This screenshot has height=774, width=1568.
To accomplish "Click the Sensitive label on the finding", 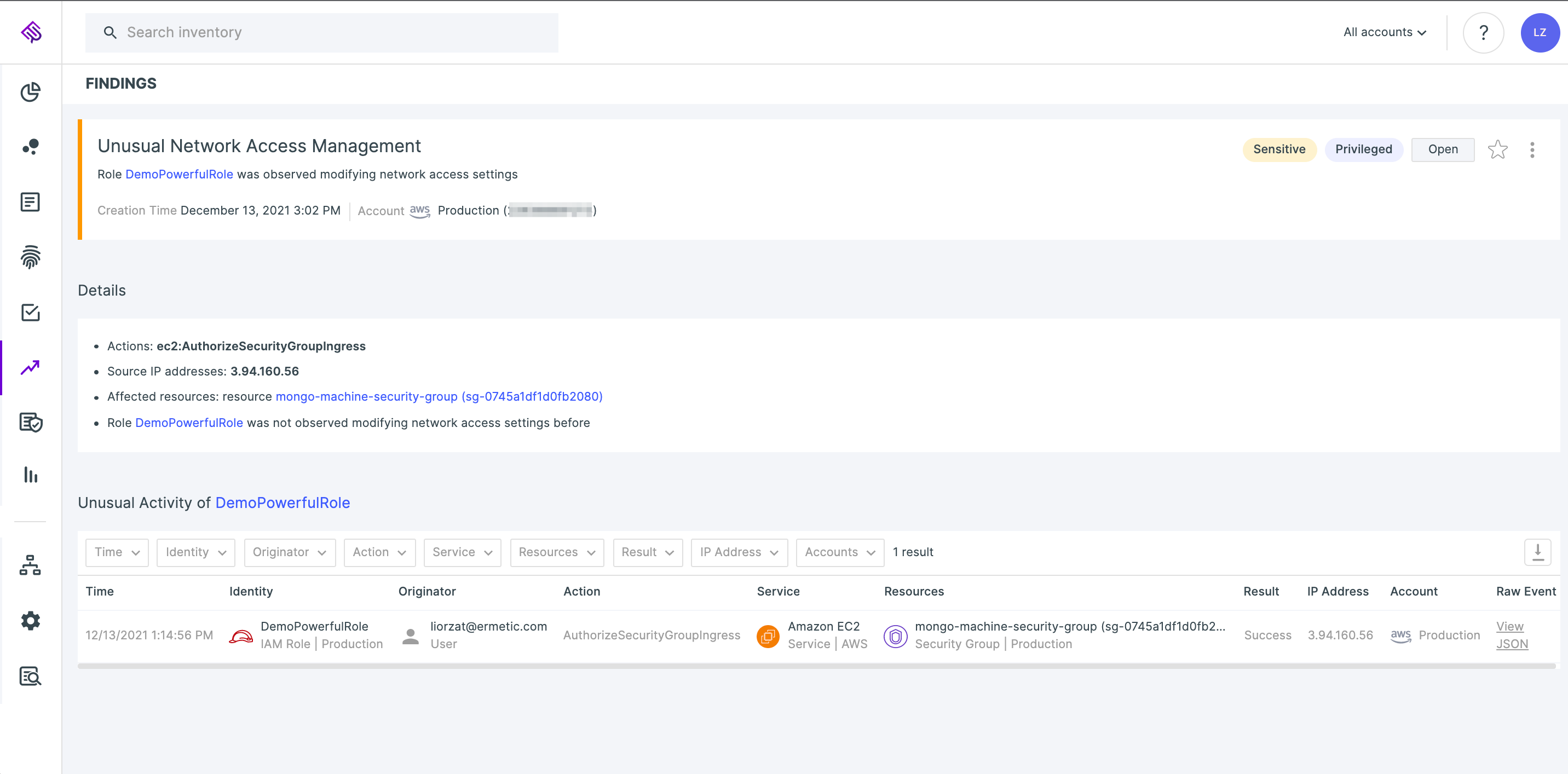I will point(1279,149).
